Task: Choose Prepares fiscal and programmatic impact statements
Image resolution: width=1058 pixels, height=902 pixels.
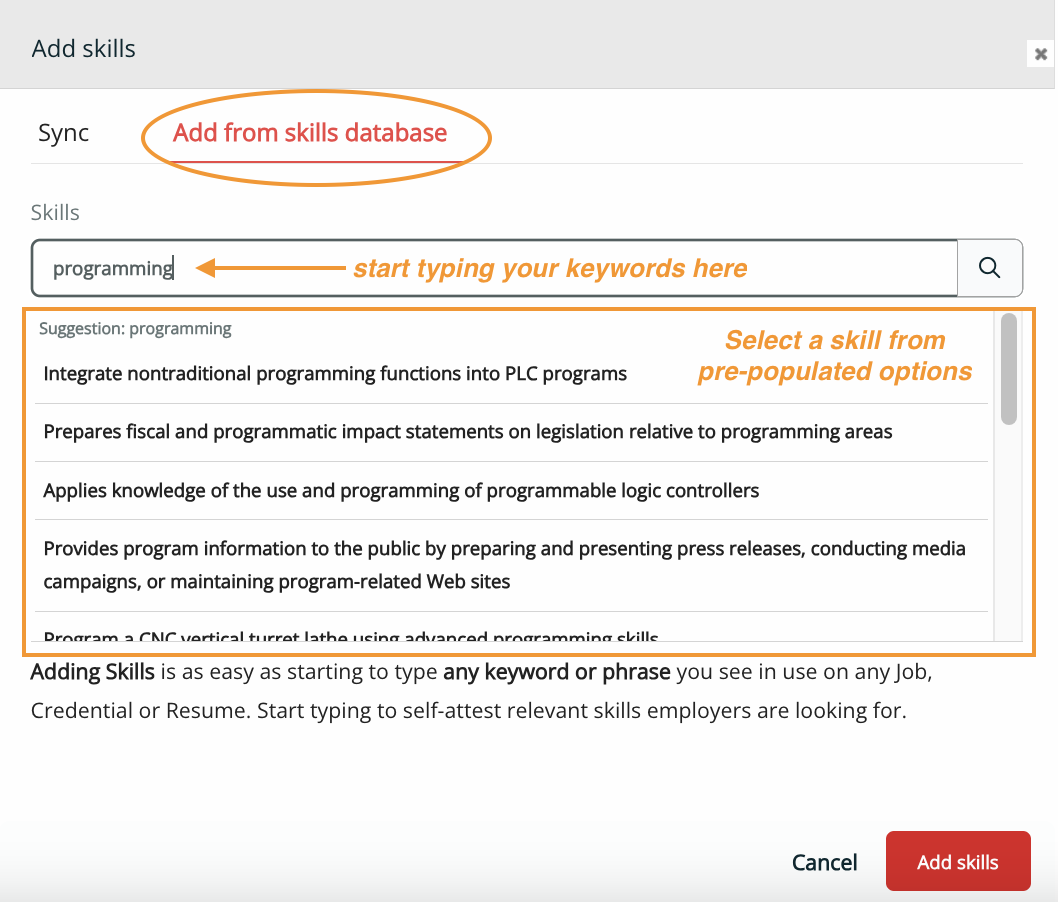Action: coord(467,432)
